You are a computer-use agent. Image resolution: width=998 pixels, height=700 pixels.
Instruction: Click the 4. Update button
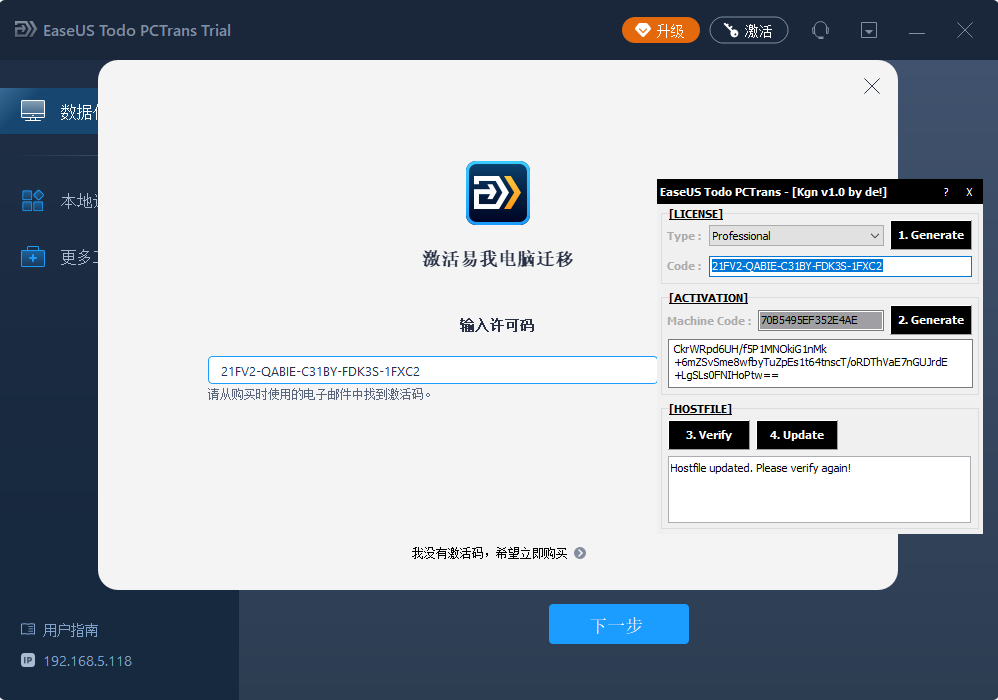tap(797, 435)
